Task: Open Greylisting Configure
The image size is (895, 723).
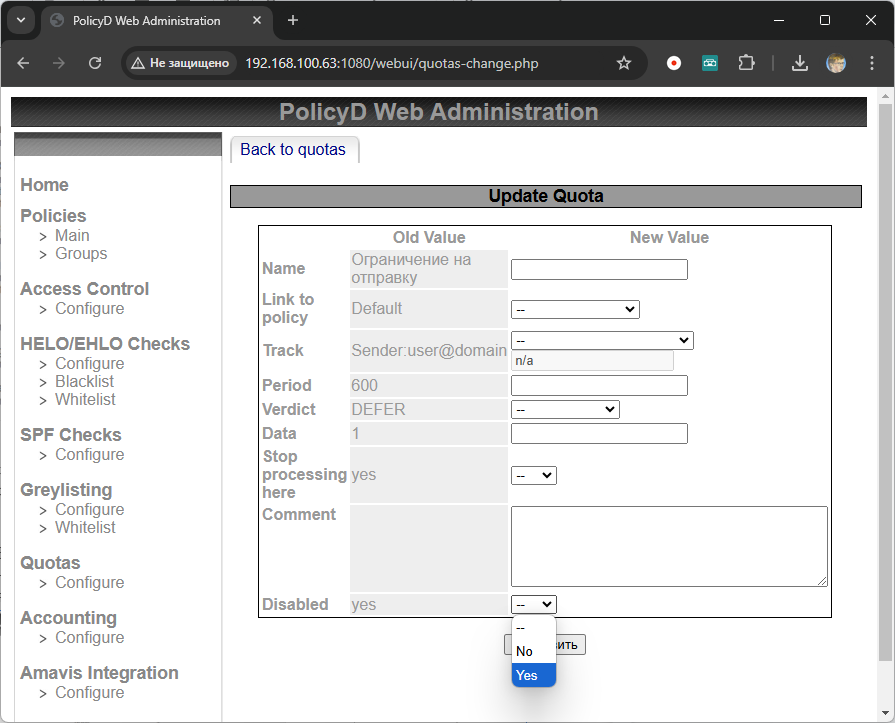Action: [x=90, y=509]
